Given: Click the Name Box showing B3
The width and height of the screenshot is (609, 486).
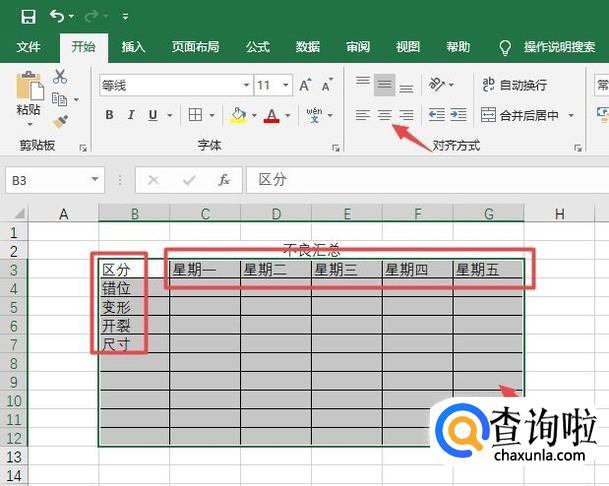Looking at the screenshot, I should click(x=45, y=180).
